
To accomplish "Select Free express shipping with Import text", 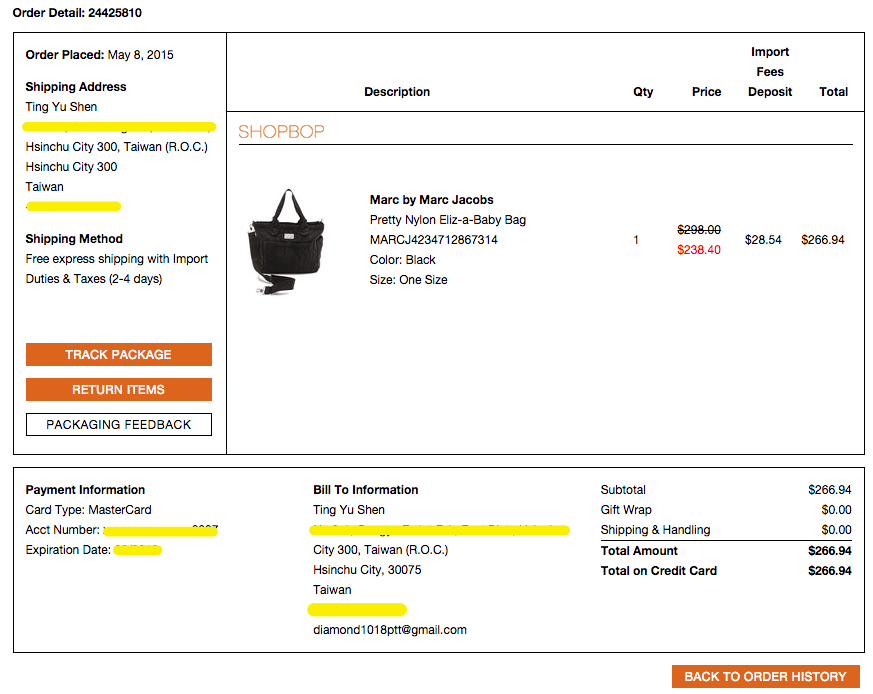I will tap(117, 259).
